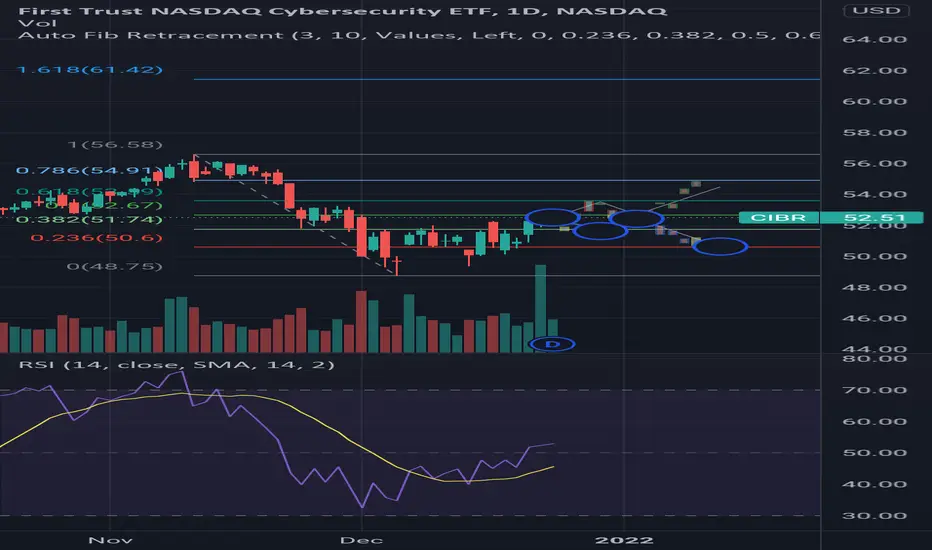Viewport: 932px width, 550px height.
Task: Select the 52.51 current price label
Action: click(x=871, y=218)
